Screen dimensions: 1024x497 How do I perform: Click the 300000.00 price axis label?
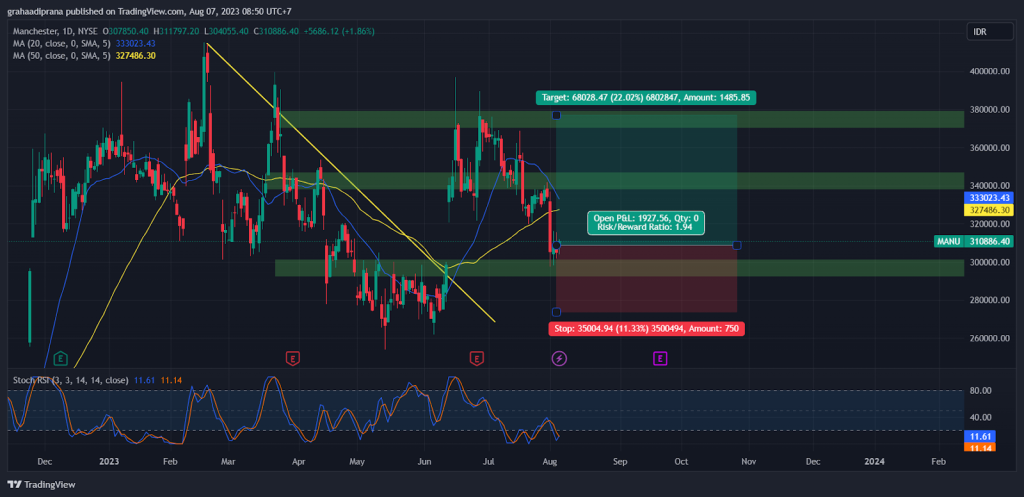[x=990, y=262]
